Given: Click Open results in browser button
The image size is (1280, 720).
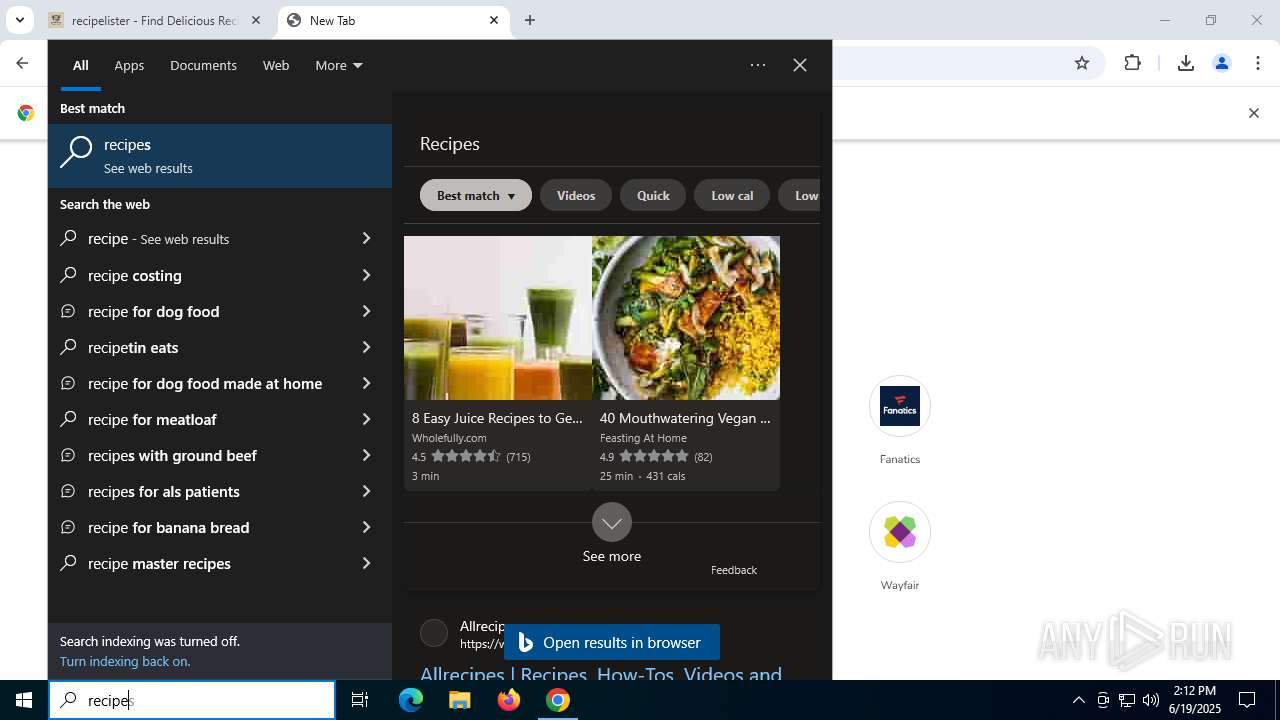Looking at the screenshot, I should pos(612,642).
